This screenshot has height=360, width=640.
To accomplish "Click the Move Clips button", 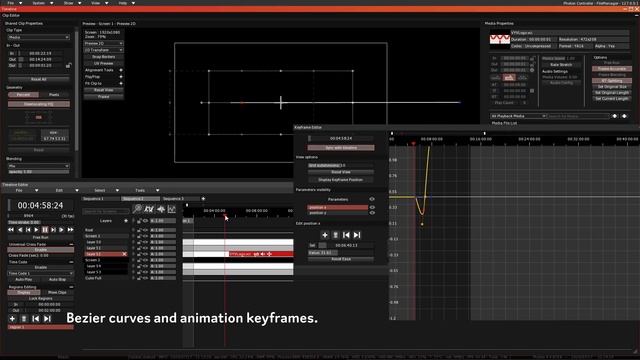I will 58,292.
